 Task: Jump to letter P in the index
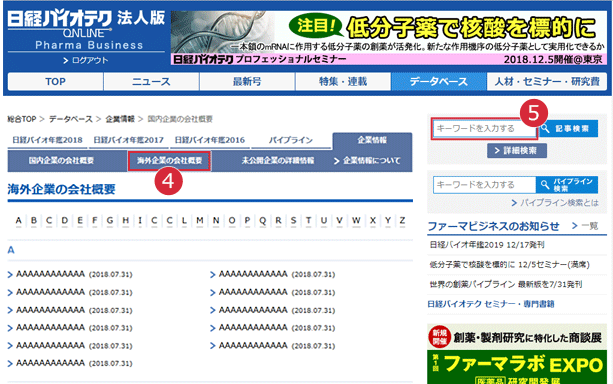[x=247, y=221]
